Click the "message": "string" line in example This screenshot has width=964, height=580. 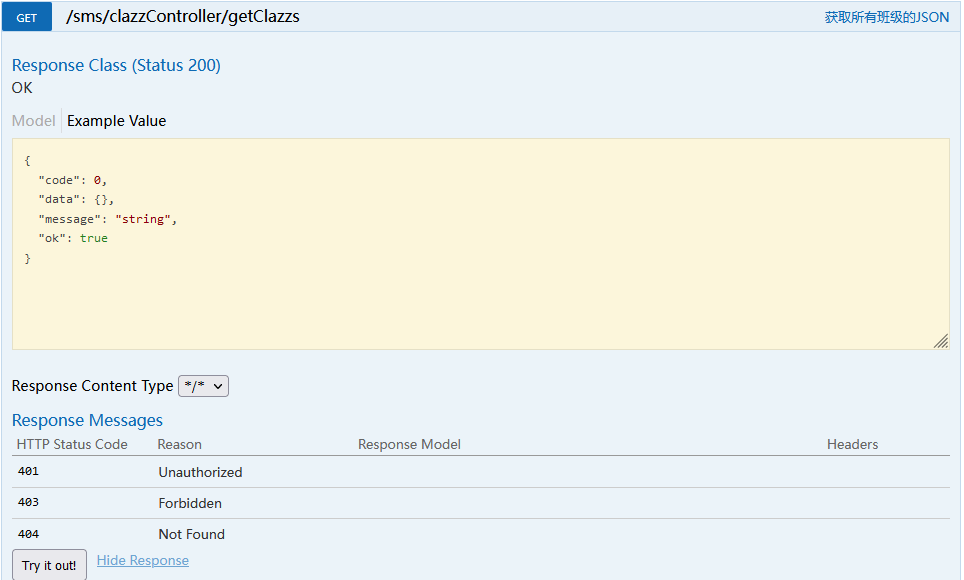(108, 219)
